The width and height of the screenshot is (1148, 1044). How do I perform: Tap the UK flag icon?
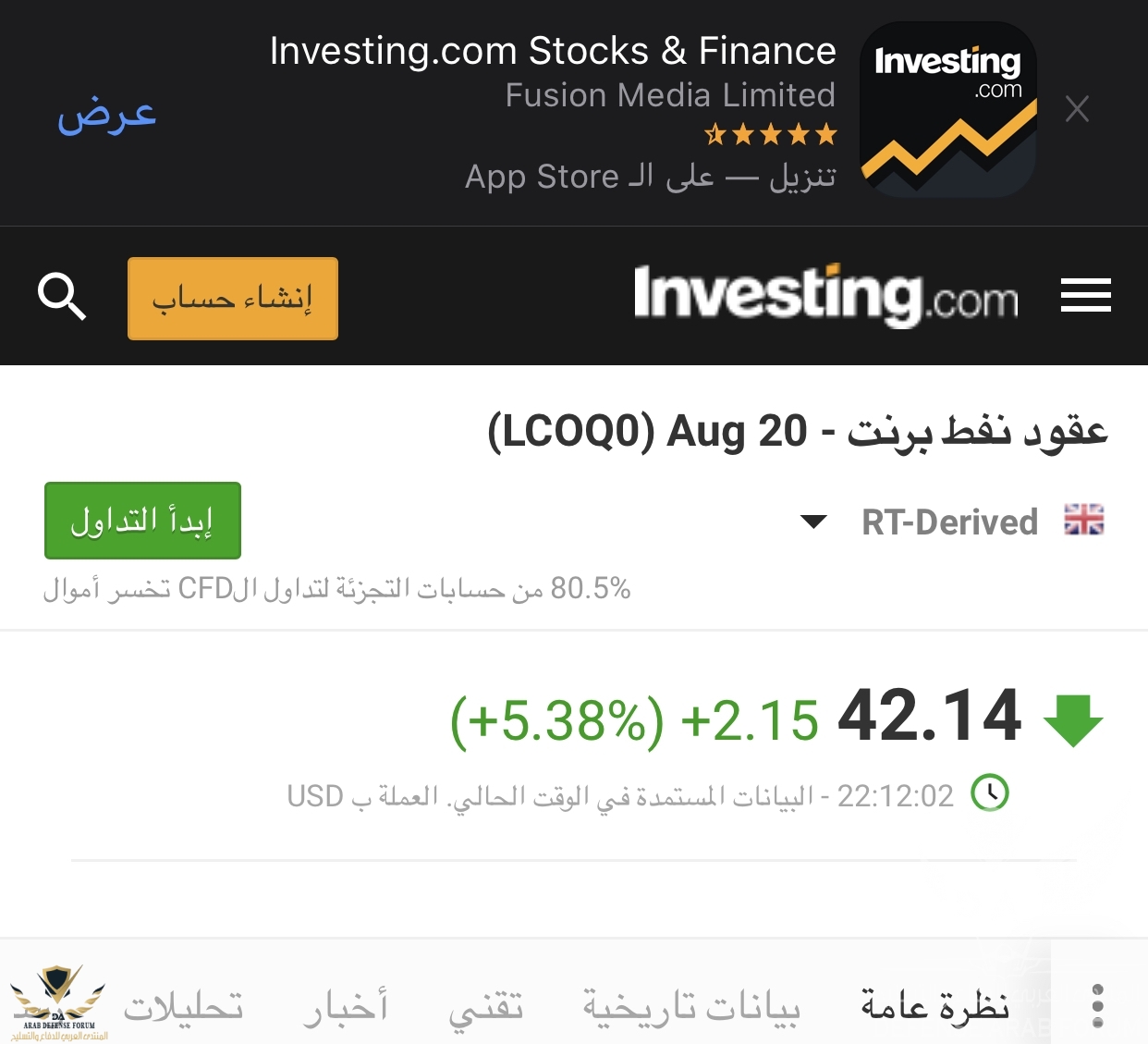[1084, 520]
